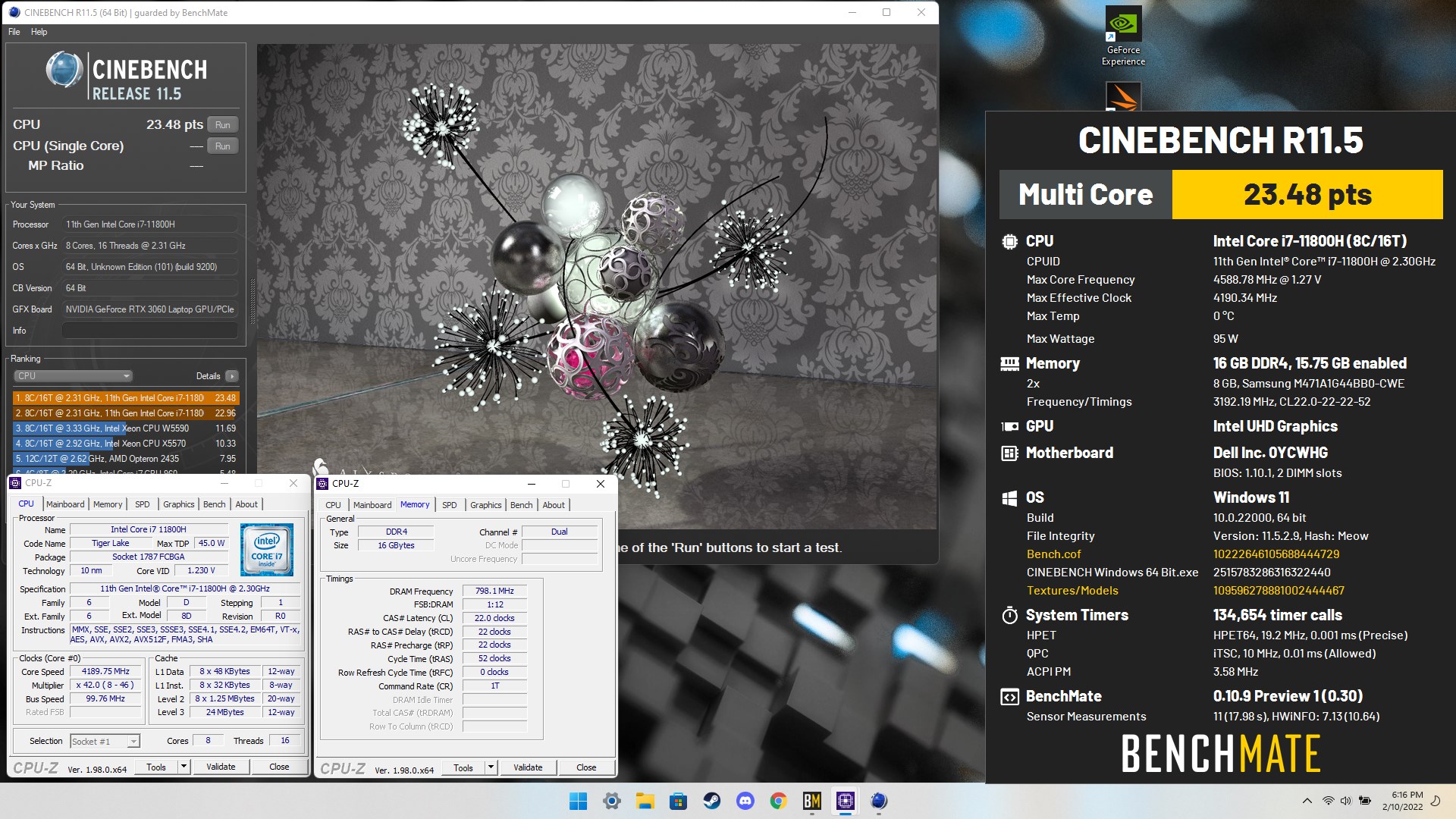Click the Channel # value Dual
This screenshot has width=1456, height=819.
(559, 532)
